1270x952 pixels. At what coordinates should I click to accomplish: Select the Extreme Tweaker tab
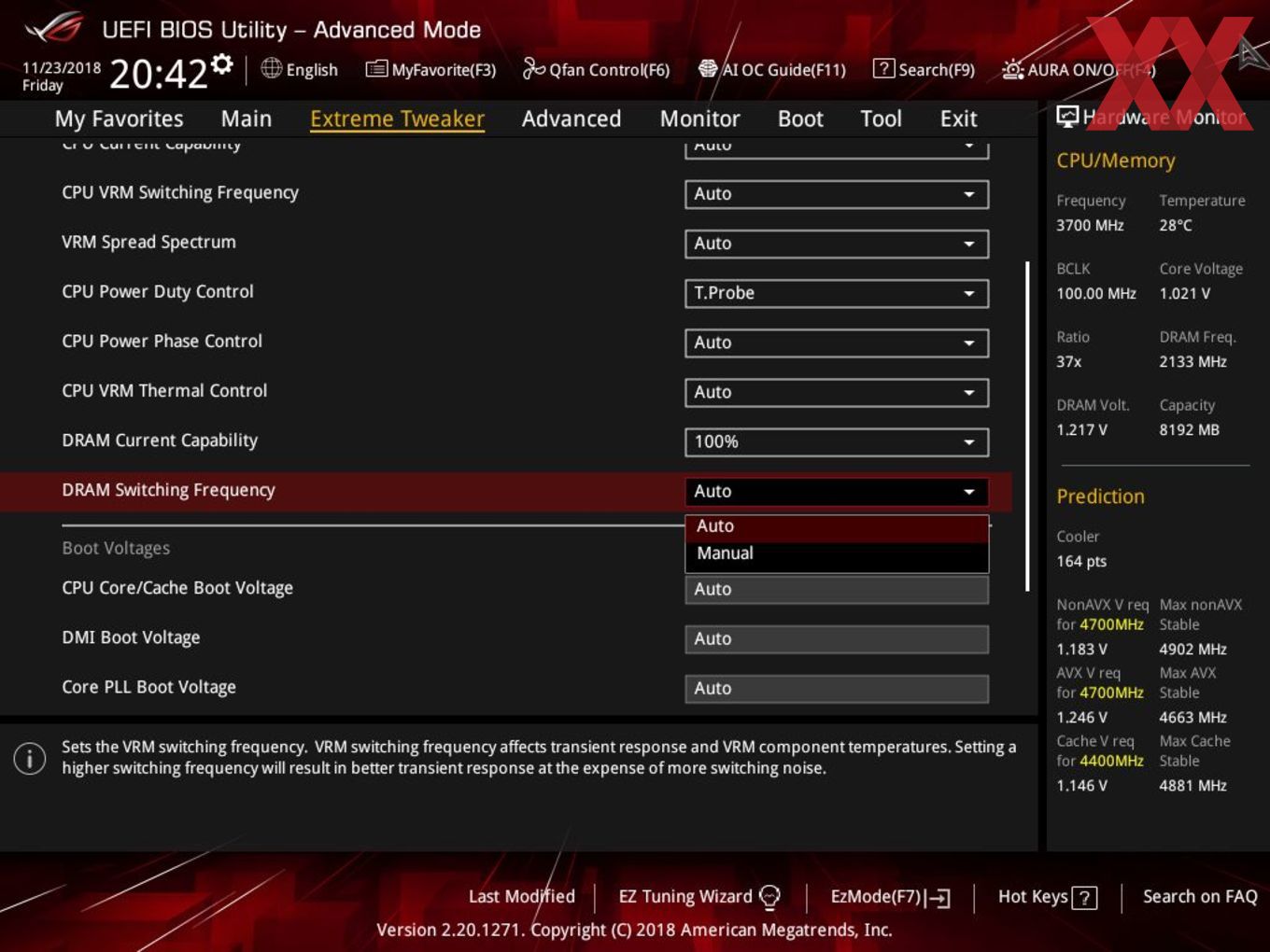[x=397, y=119]
